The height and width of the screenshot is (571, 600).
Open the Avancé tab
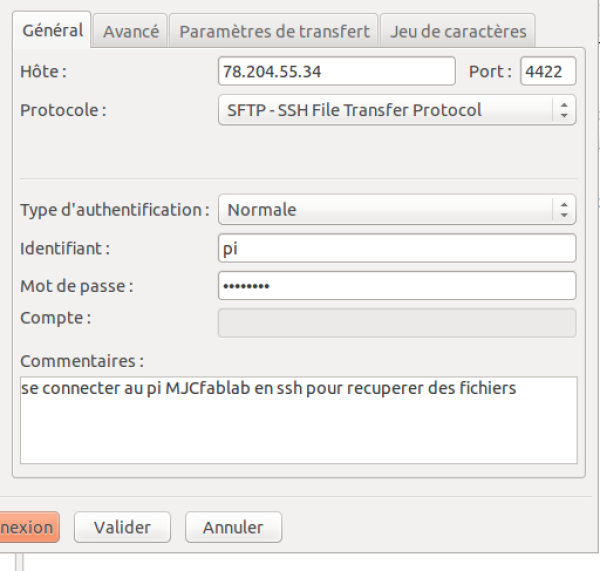pyautogui.click(x=131, y=31)
